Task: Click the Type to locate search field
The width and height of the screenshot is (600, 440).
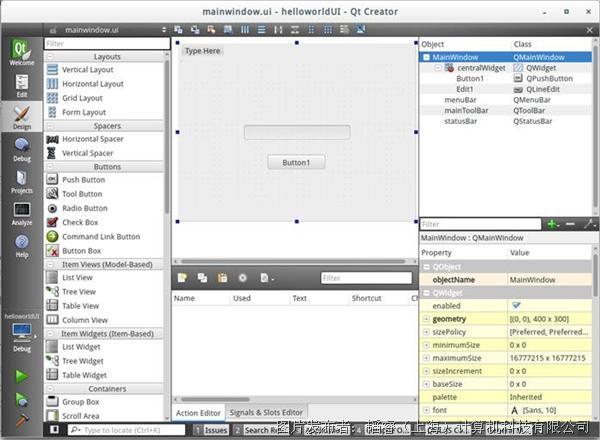Action: click(x=126, y=430)
